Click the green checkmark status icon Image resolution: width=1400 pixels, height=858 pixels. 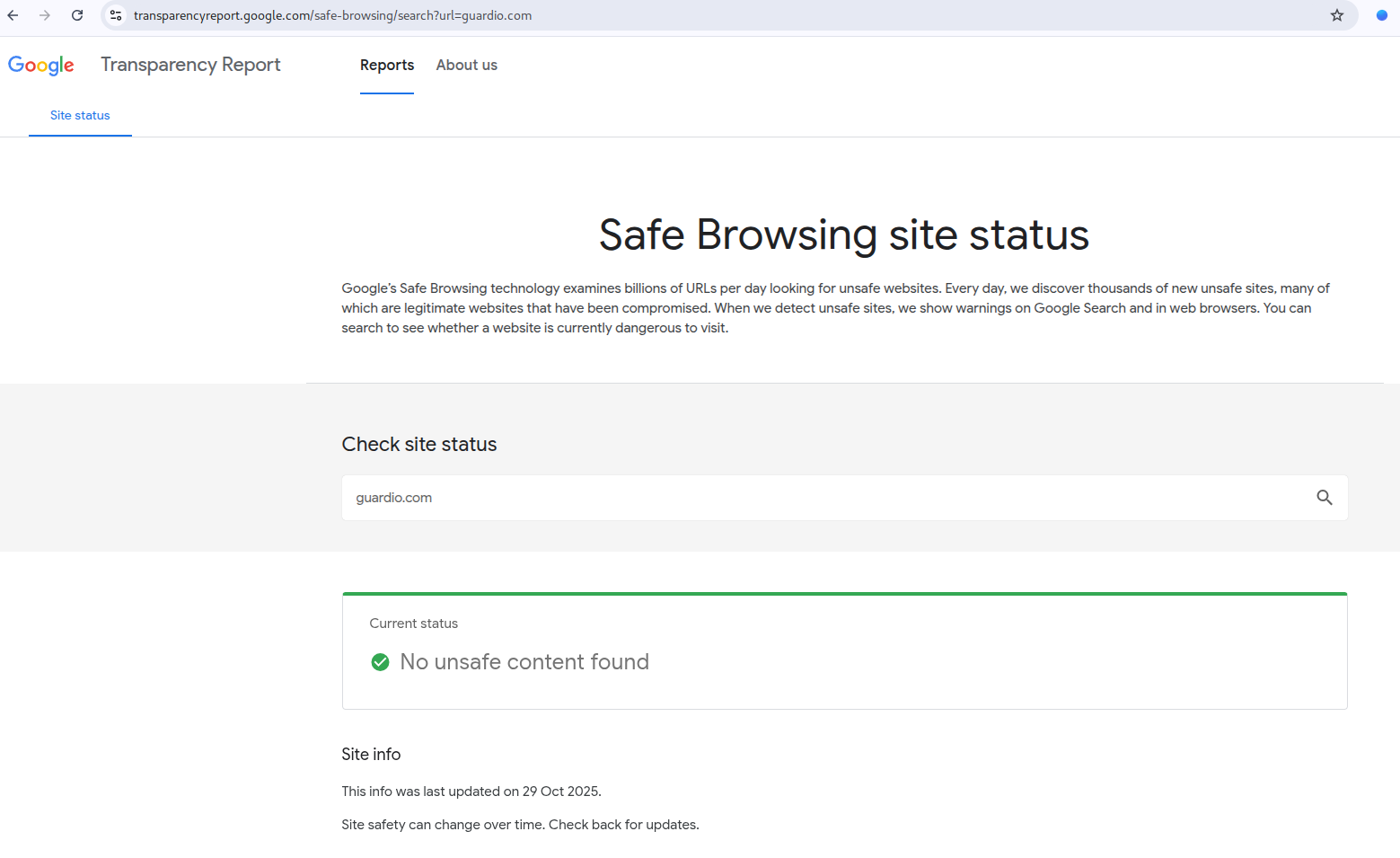coord(380,661)
